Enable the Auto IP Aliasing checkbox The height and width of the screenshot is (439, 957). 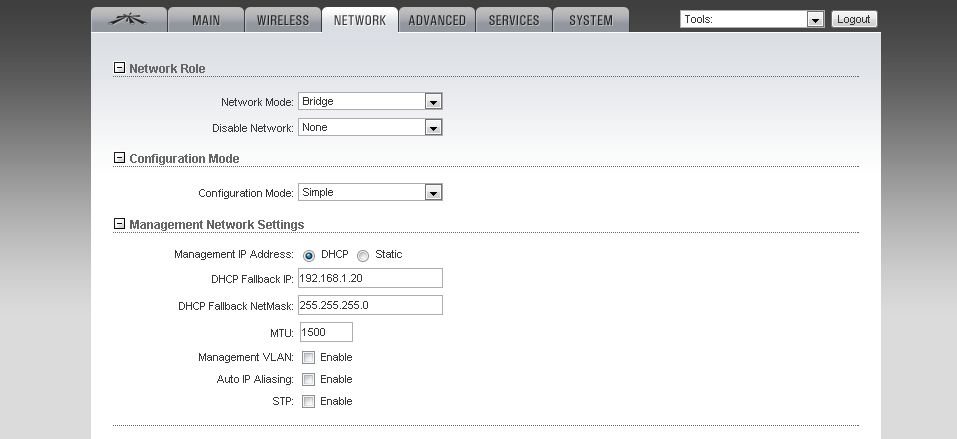[309, 379]
